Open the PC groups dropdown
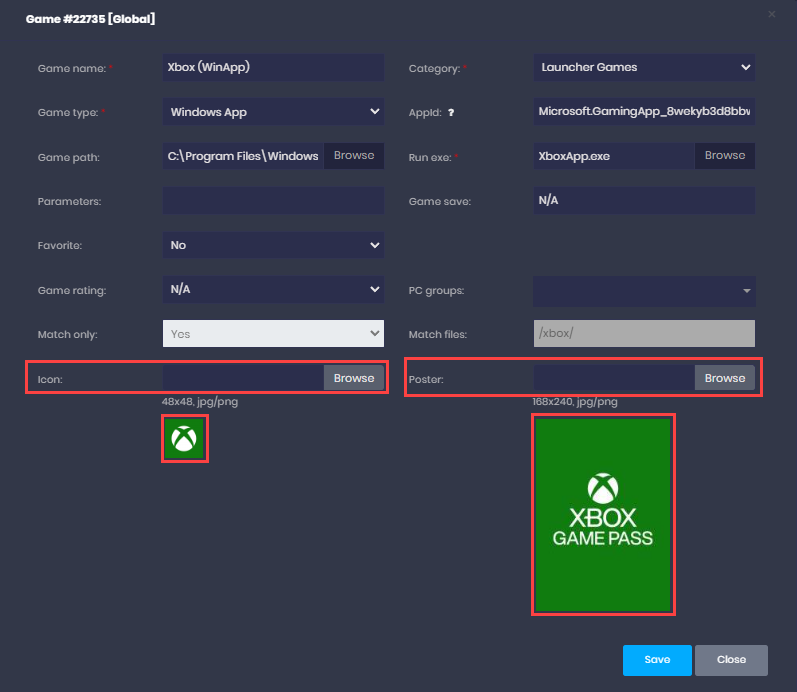 coord(644,290)
